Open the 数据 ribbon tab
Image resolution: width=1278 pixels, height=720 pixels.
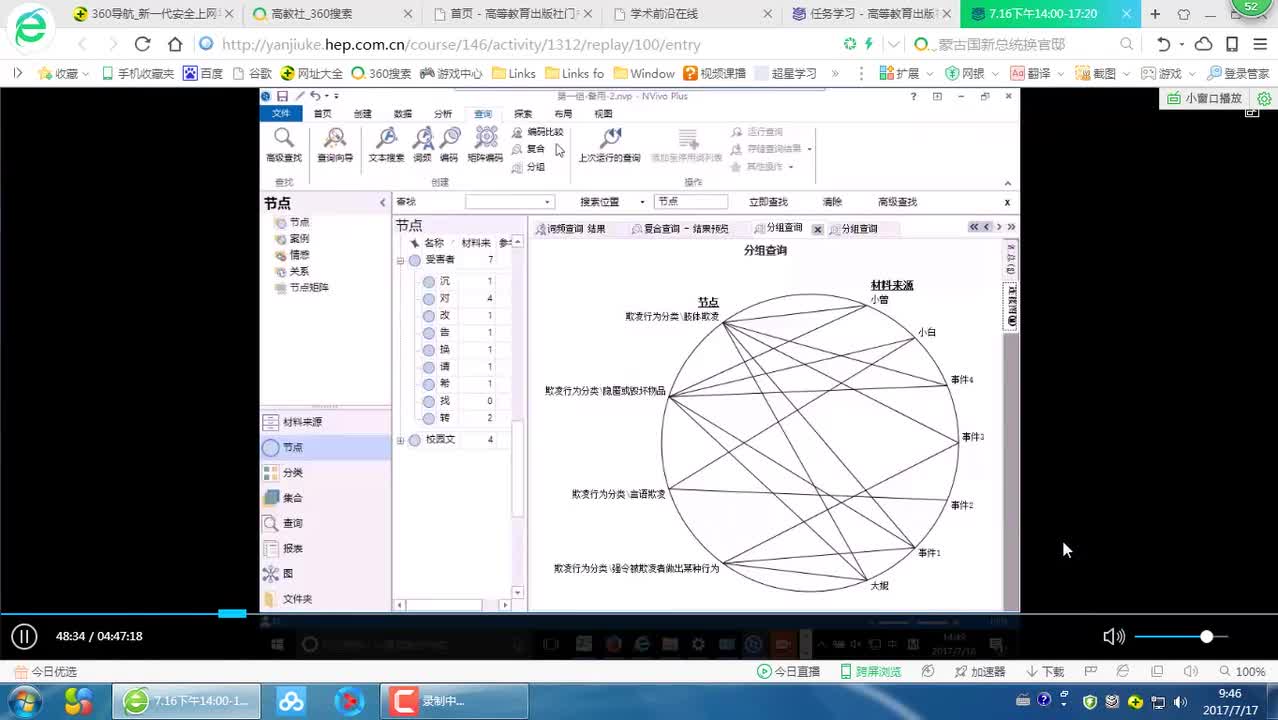[402, 114]
